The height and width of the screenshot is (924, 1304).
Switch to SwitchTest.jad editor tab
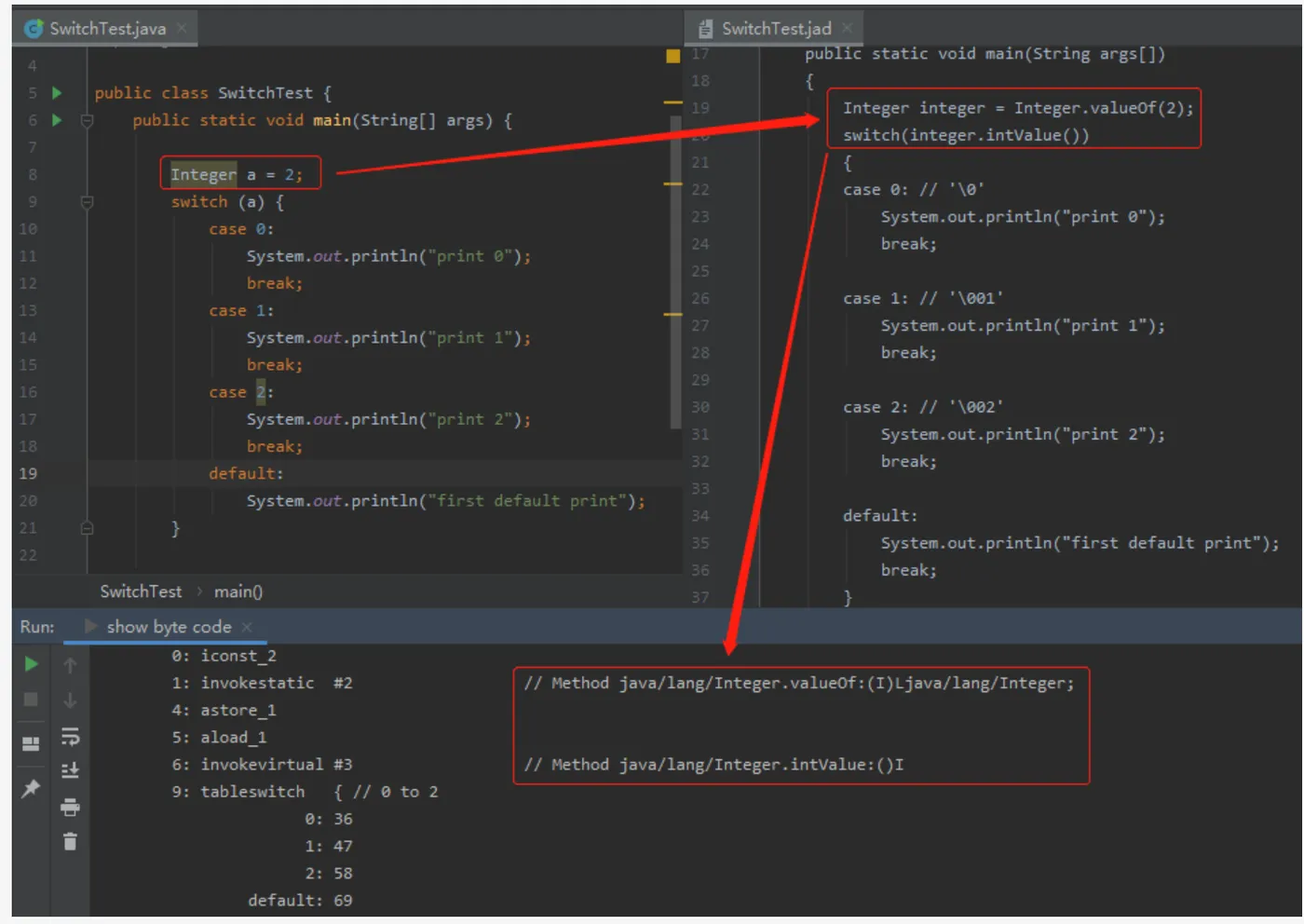click(776, 29)
